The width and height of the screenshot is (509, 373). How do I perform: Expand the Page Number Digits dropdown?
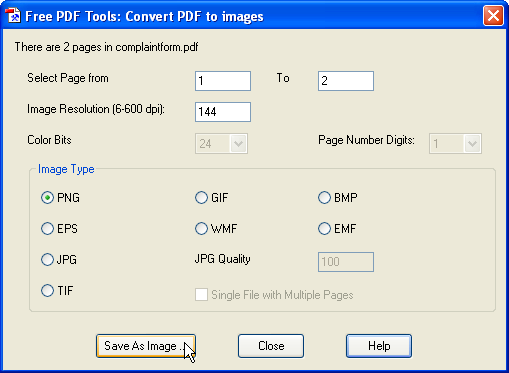[455, 144]
